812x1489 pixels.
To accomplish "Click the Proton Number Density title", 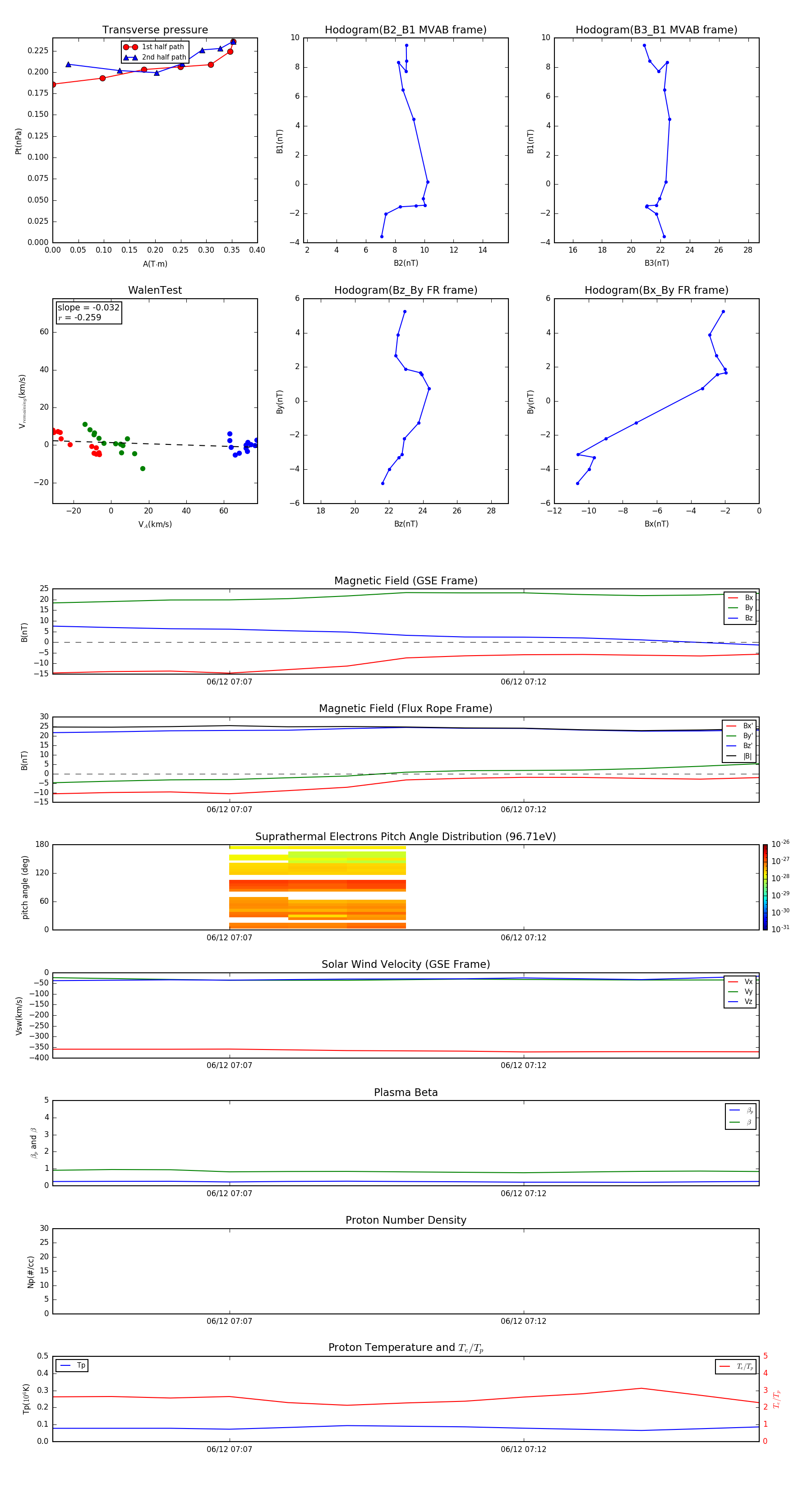I will pos(406,1221).
